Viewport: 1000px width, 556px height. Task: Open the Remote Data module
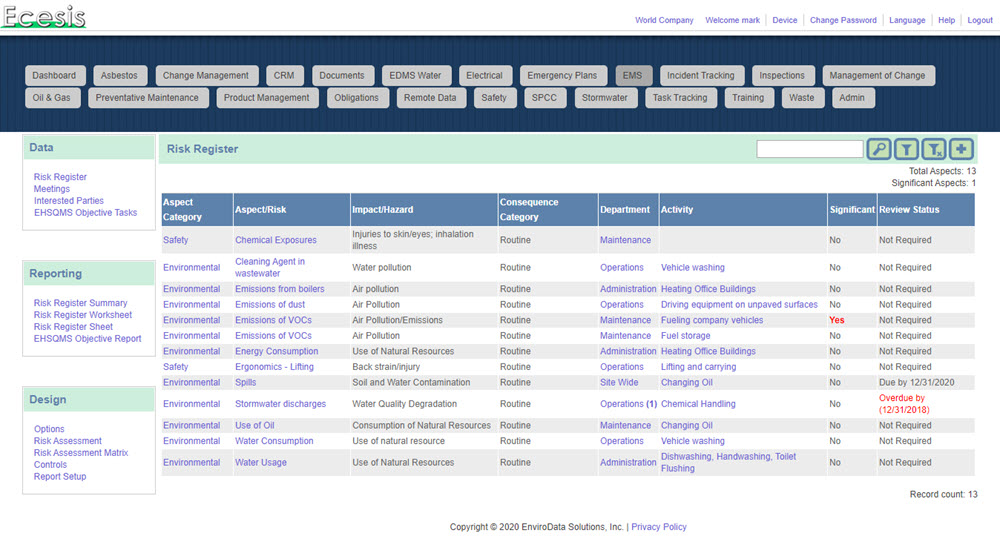[x=430, y=98]
